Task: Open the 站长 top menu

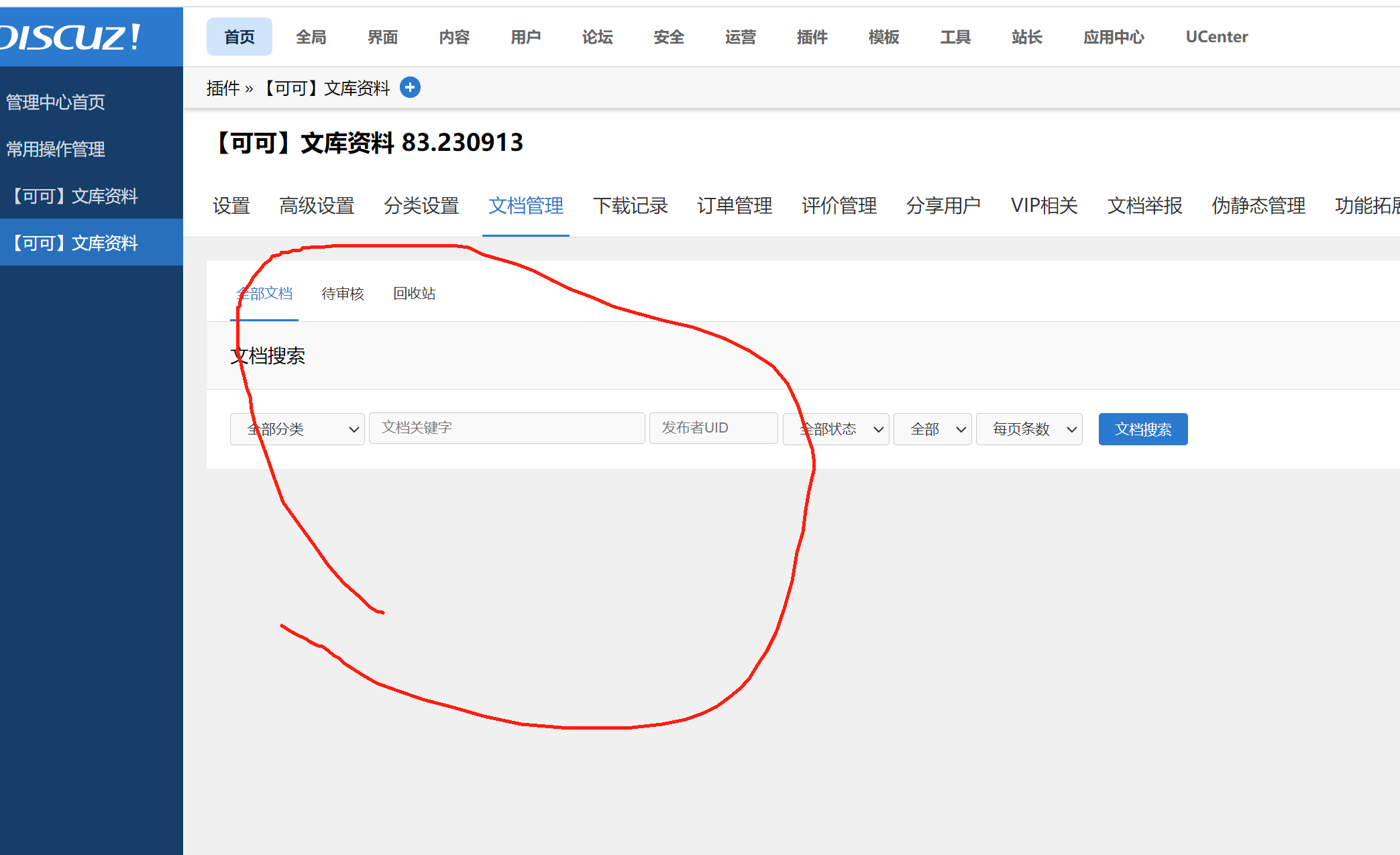Action: click(x=1027, y=37)
